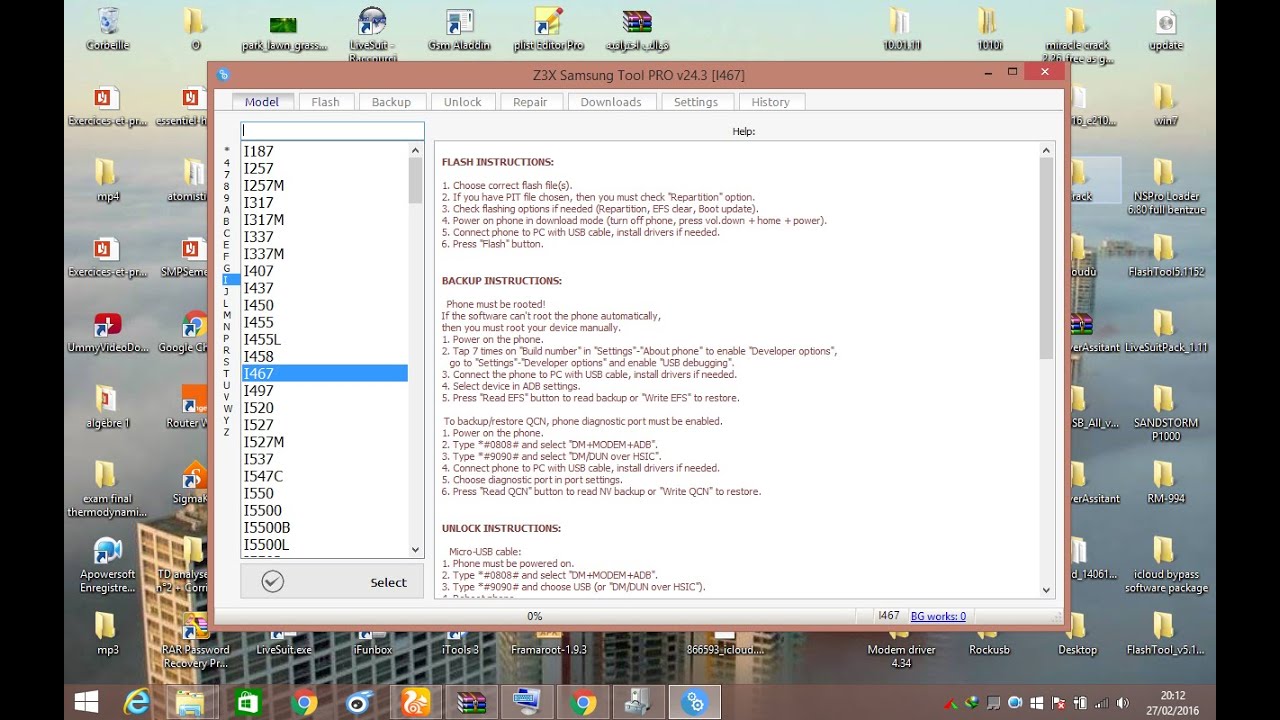Image resolution: width=1280 pixels, height=720 pixels.
Task: Switch to the Settings tab
Action: click(x=696, y=102)
